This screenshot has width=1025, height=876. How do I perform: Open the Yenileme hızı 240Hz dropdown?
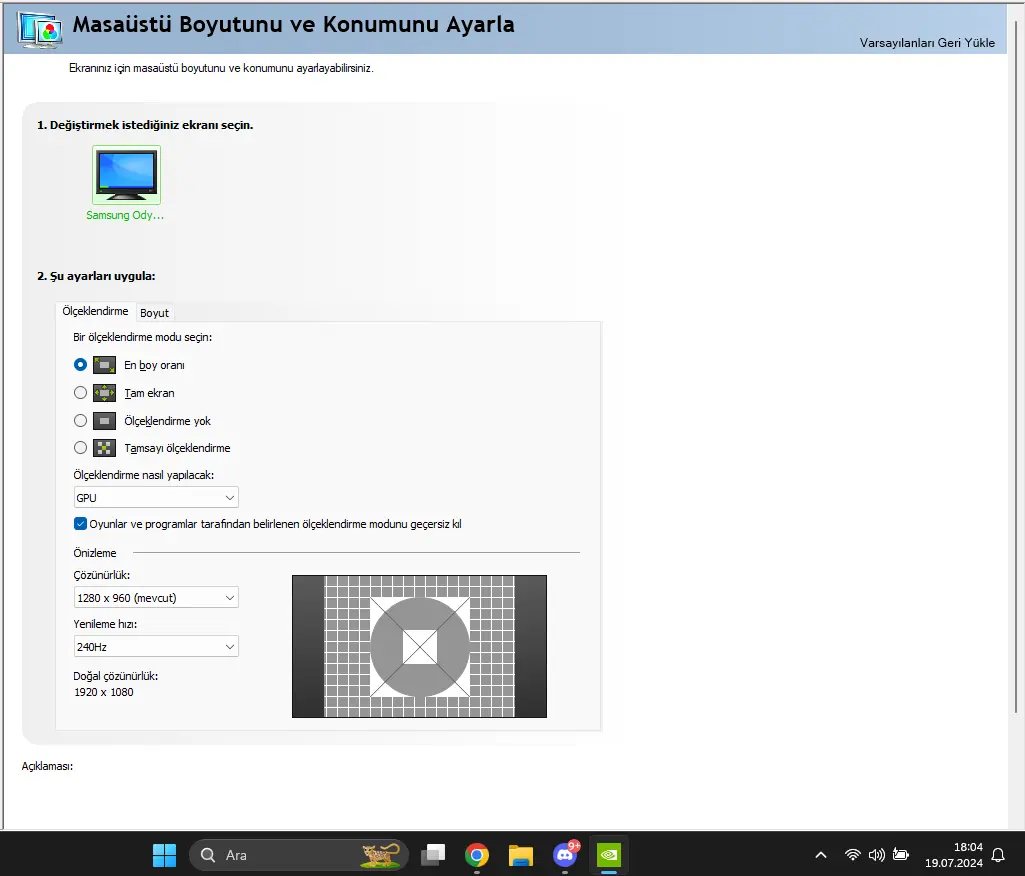click(x=156, y=647)
